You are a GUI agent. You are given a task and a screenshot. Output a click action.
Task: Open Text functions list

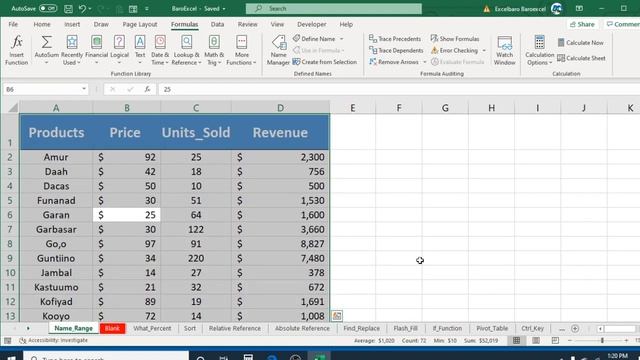(x=140, y=50)
